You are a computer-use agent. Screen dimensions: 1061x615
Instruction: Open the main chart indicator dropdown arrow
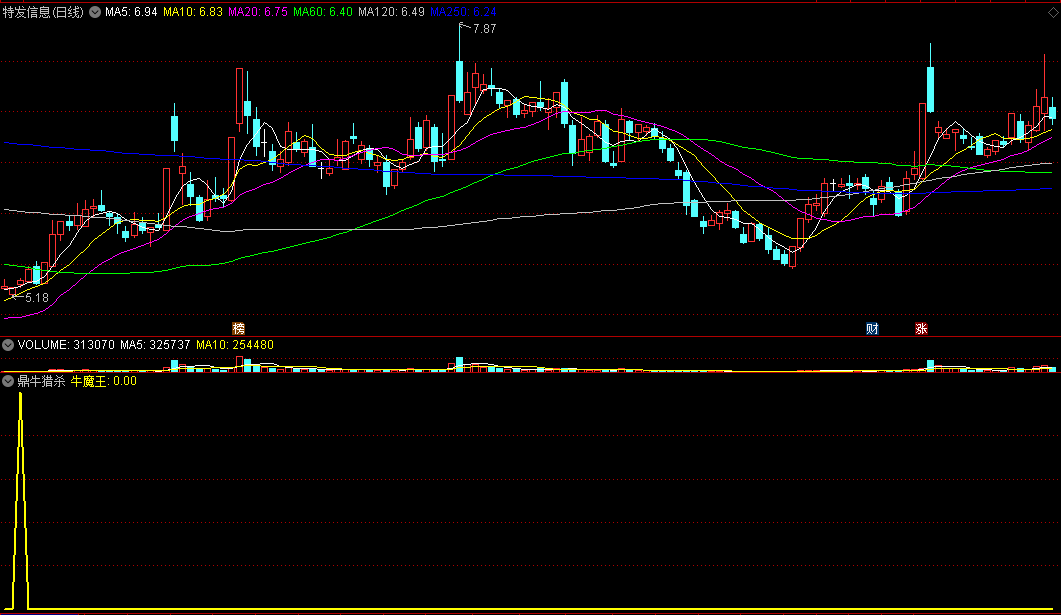point(95,12)
